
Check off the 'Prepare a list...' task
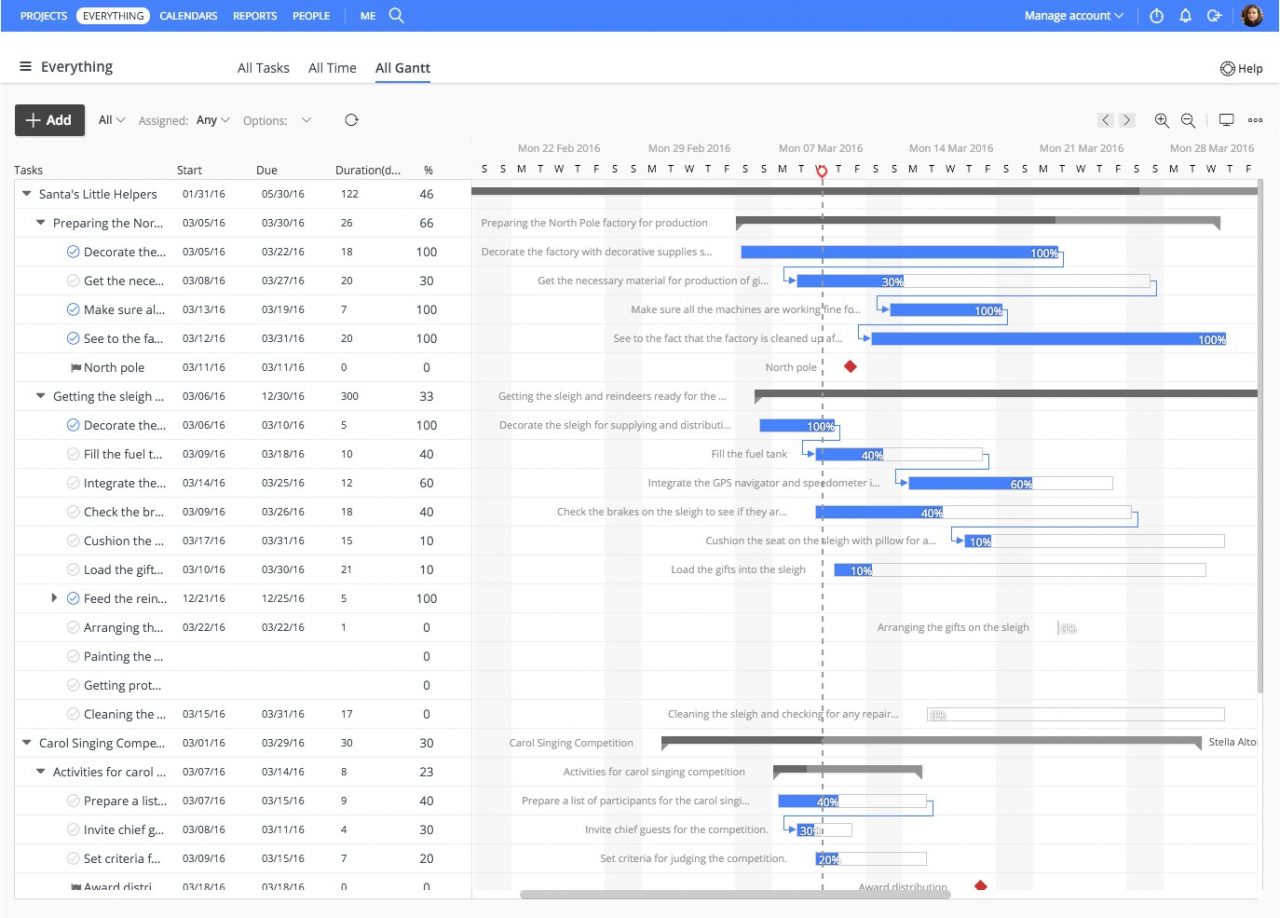pos(74,800)
